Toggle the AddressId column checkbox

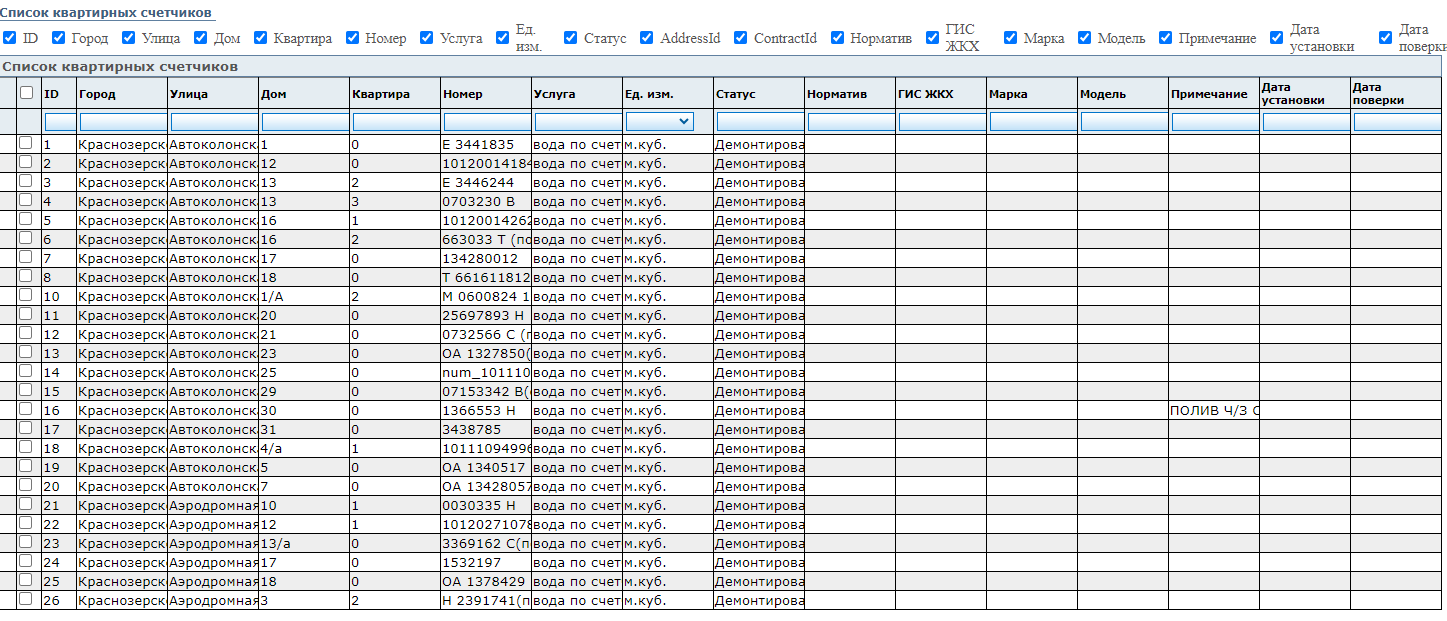click(x=646, y=38)
